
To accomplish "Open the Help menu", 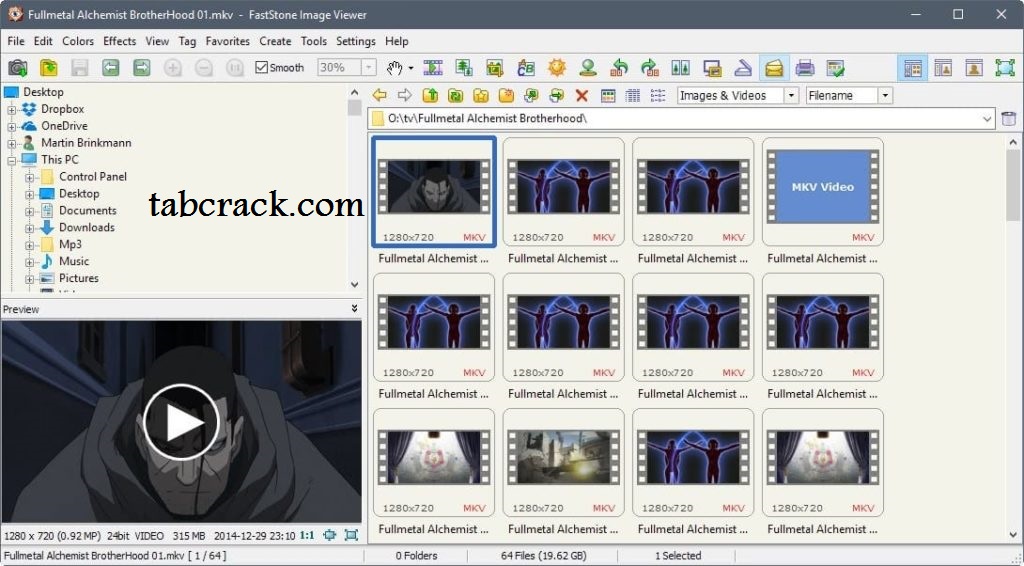I will pos(396,41).
